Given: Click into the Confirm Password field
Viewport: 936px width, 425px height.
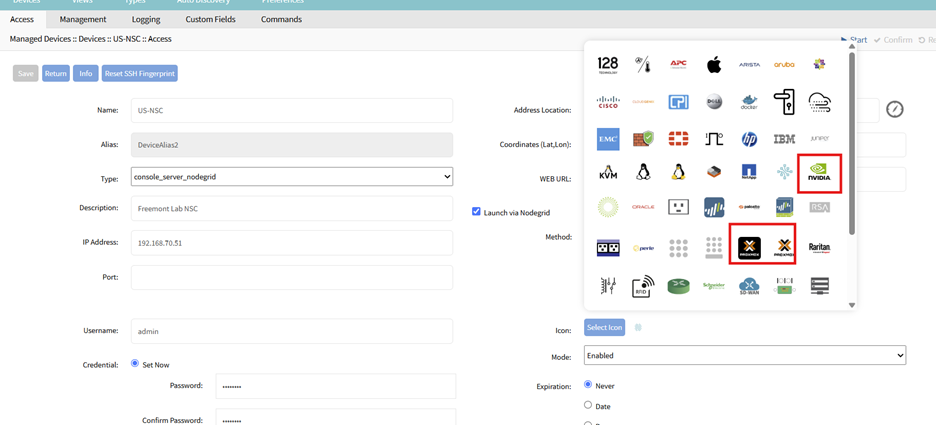Looking at the screenshot, I should 335,417.
